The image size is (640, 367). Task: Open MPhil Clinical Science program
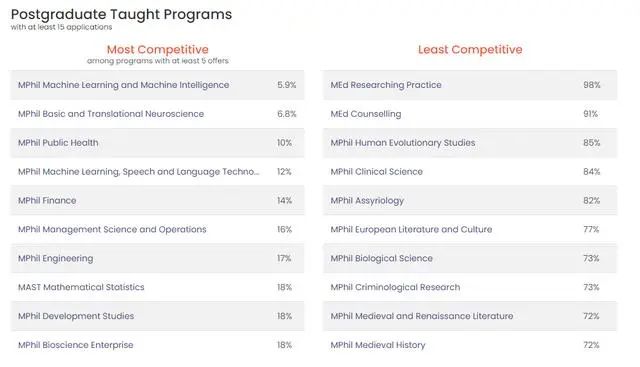[377, 172]
